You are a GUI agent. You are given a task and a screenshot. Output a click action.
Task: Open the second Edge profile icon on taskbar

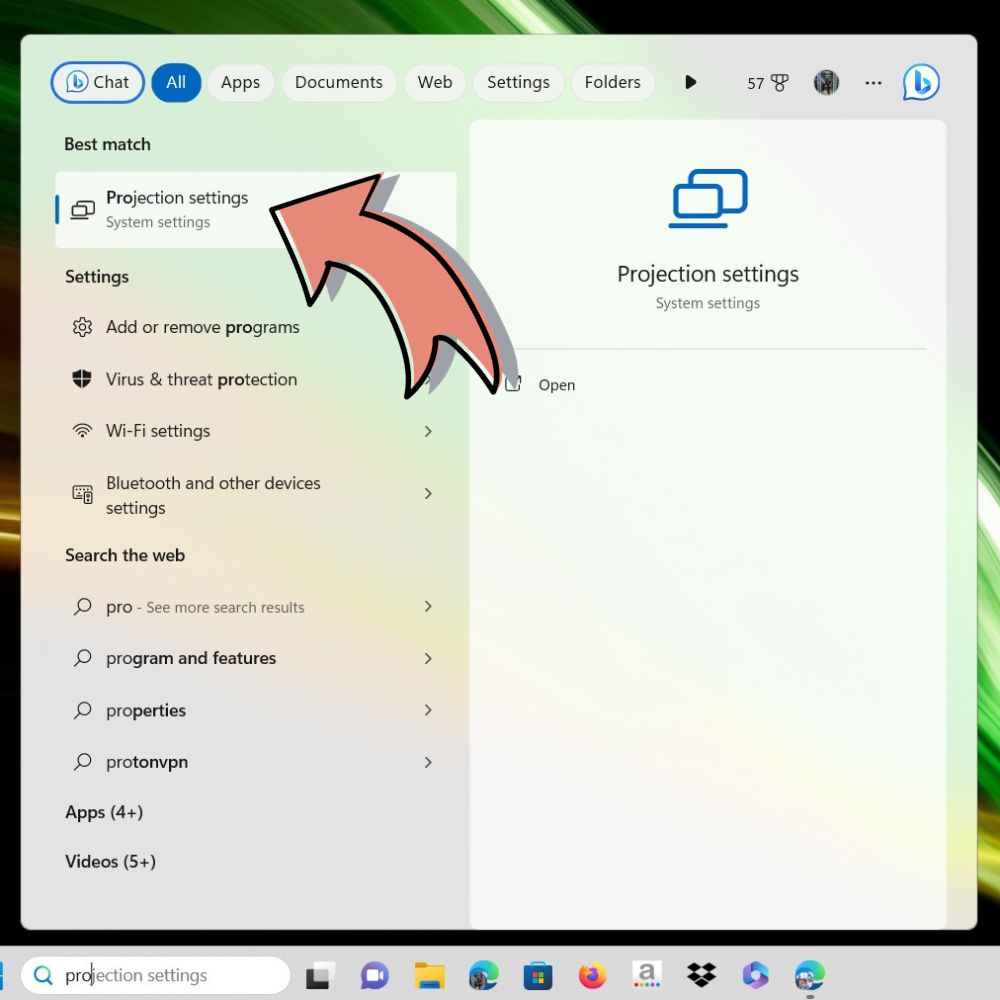pos(810,975)
